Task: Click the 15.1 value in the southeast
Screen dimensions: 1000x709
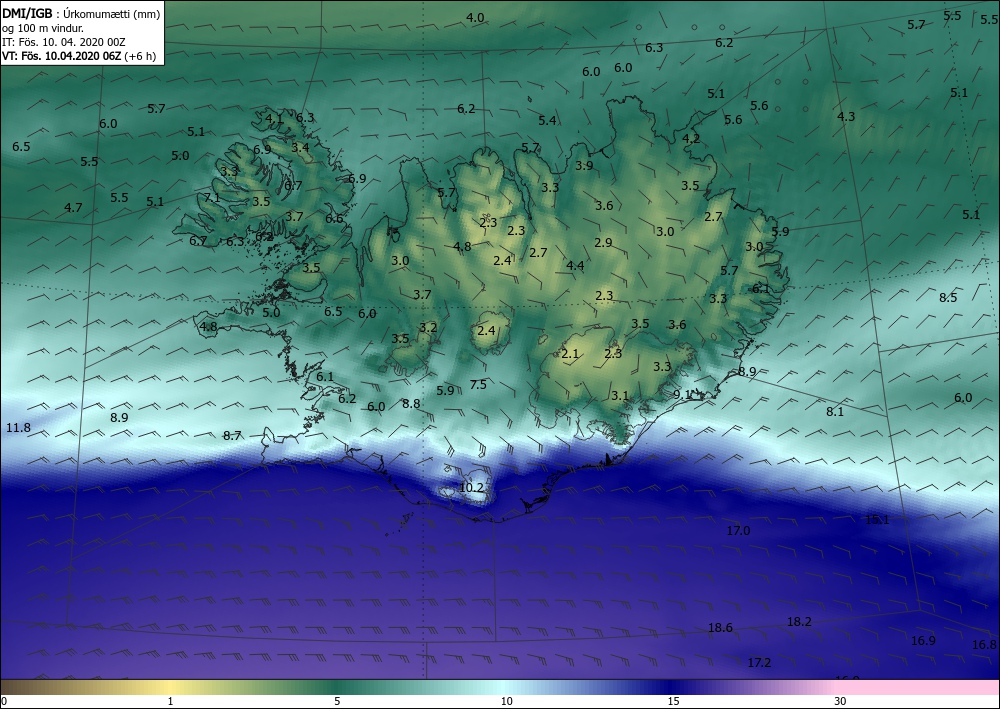Action: tap(877, 520)
